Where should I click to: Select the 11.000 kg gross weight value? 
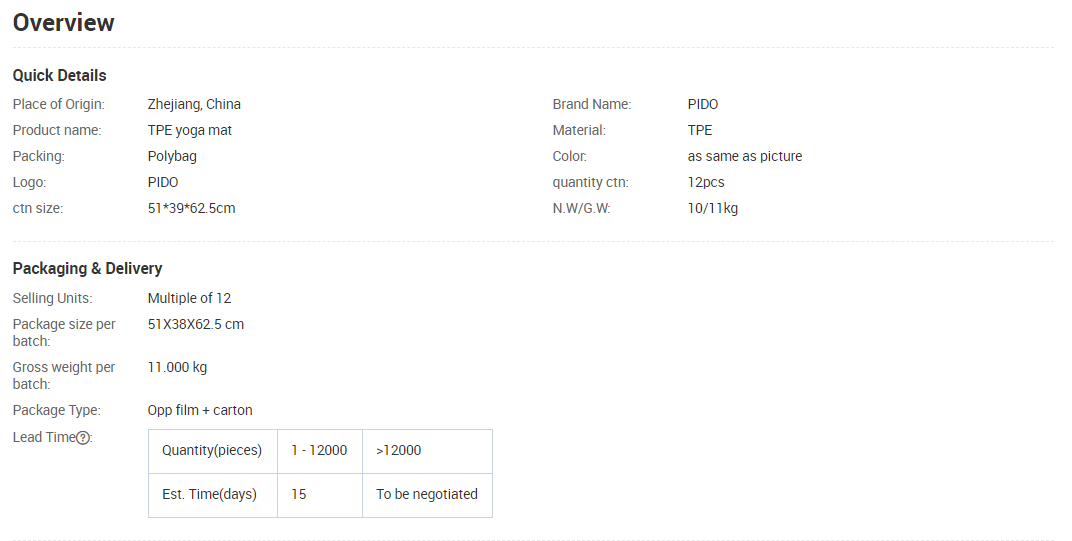pos(177,367)
